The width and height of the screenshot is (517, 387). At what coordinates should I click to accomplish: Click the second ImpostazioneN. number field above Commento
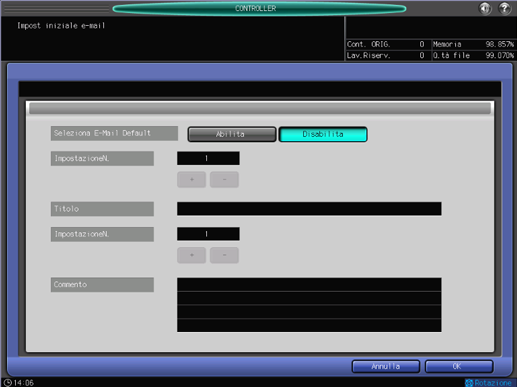point(208,234)
